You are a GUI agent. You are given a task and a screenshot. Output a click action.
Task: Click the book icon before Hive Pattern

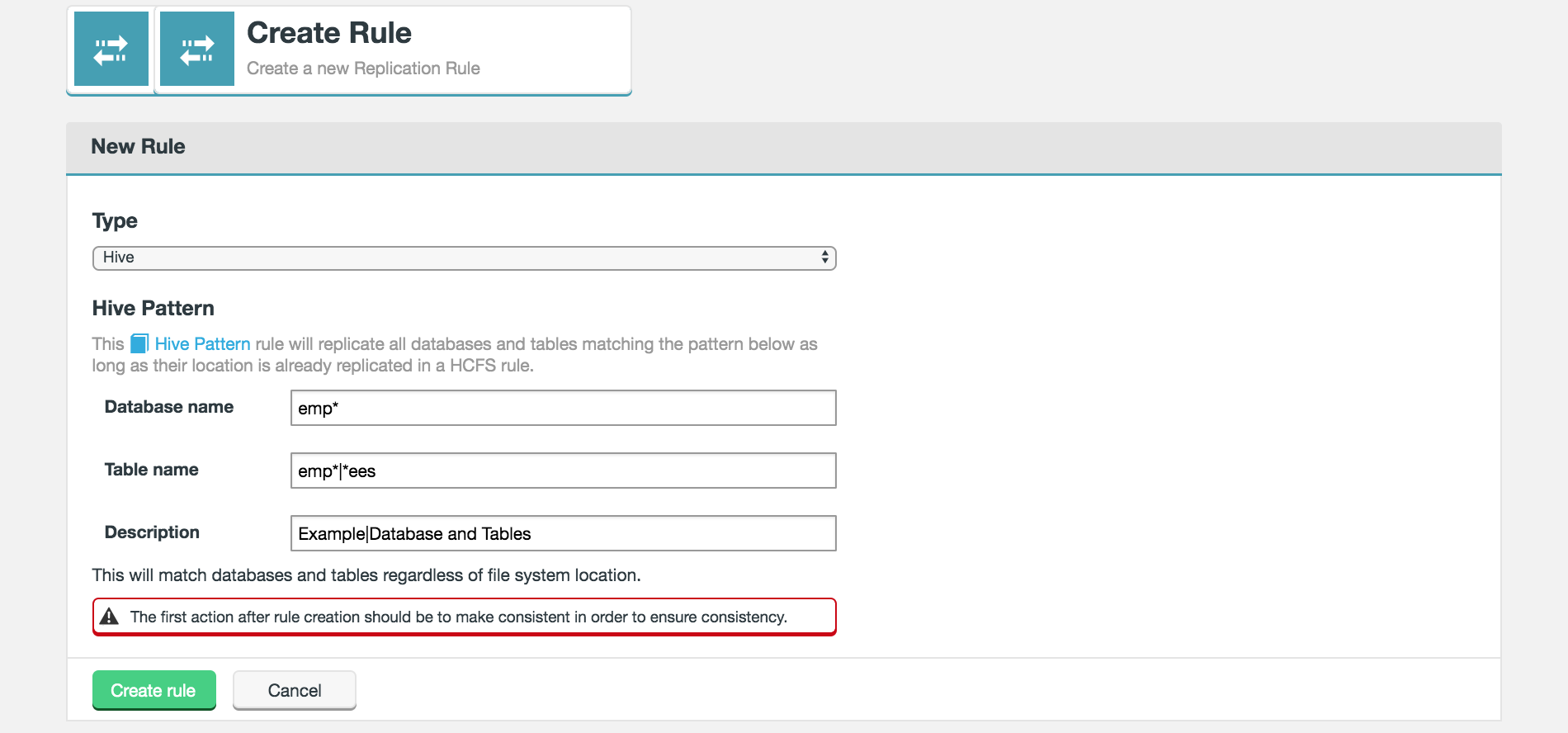click(139, 343)
